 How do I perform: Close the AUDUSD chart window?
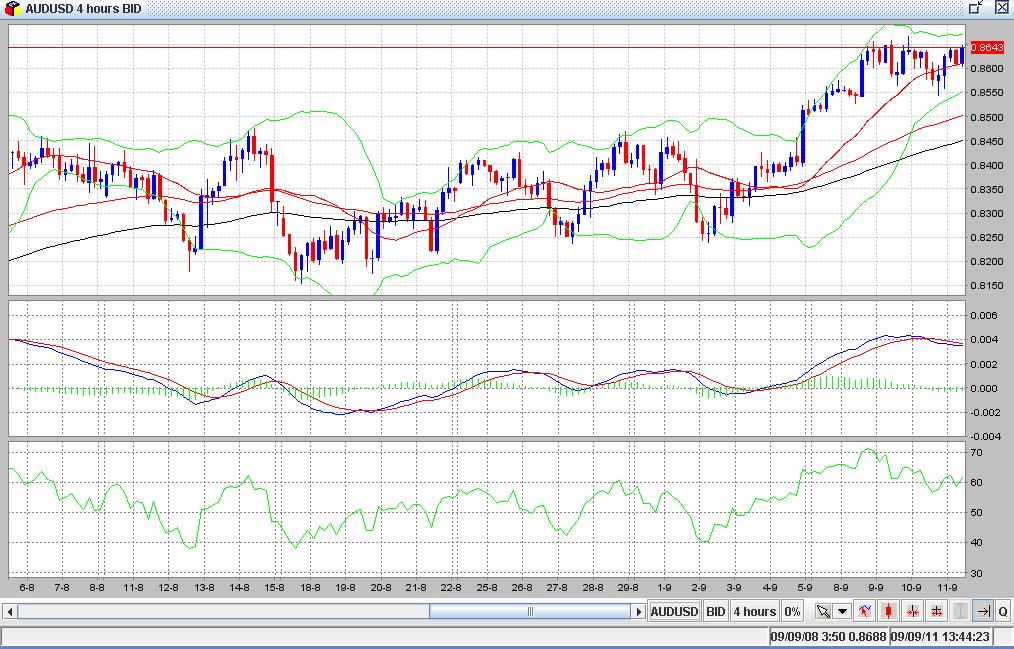[1001, 8]
